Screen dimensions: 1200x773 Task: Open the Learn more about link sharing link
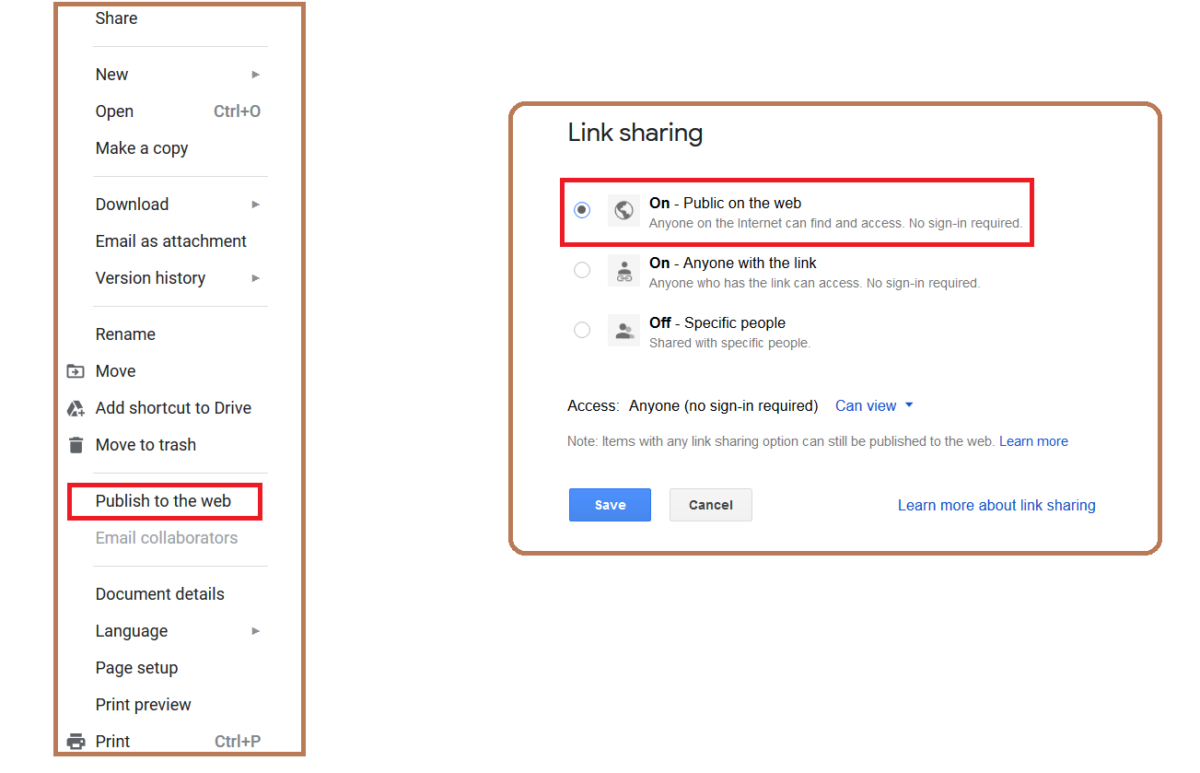tap(996, 505)
